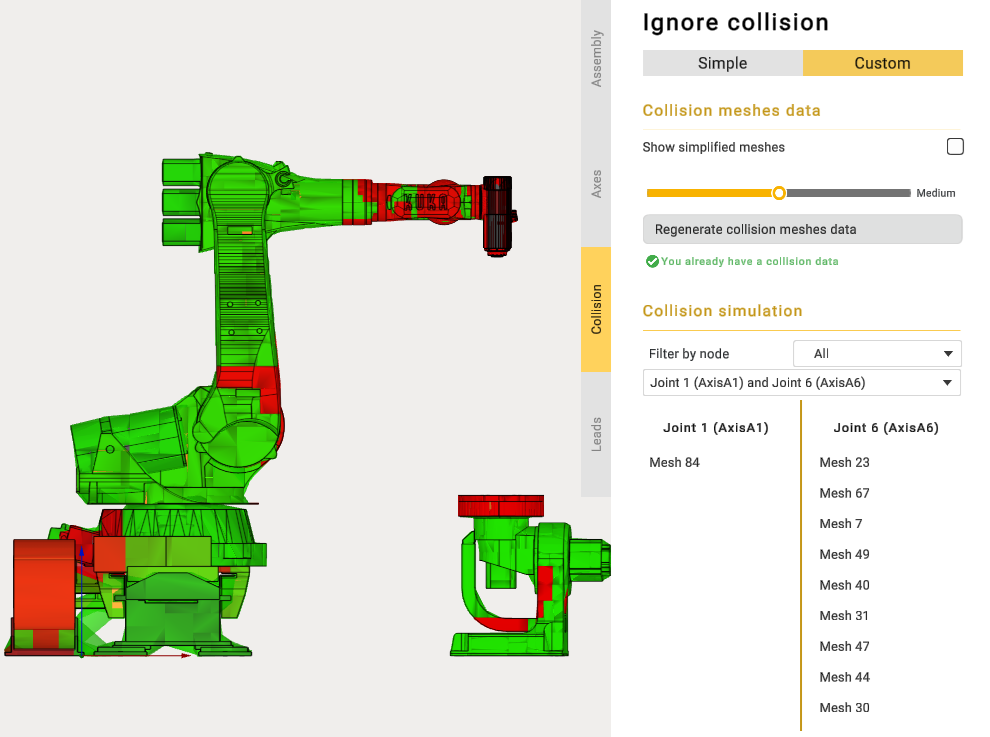The height and width of the screenshot is (737, 990).
Task: Click the robot's red end effector tool
Action: [497, 214]
